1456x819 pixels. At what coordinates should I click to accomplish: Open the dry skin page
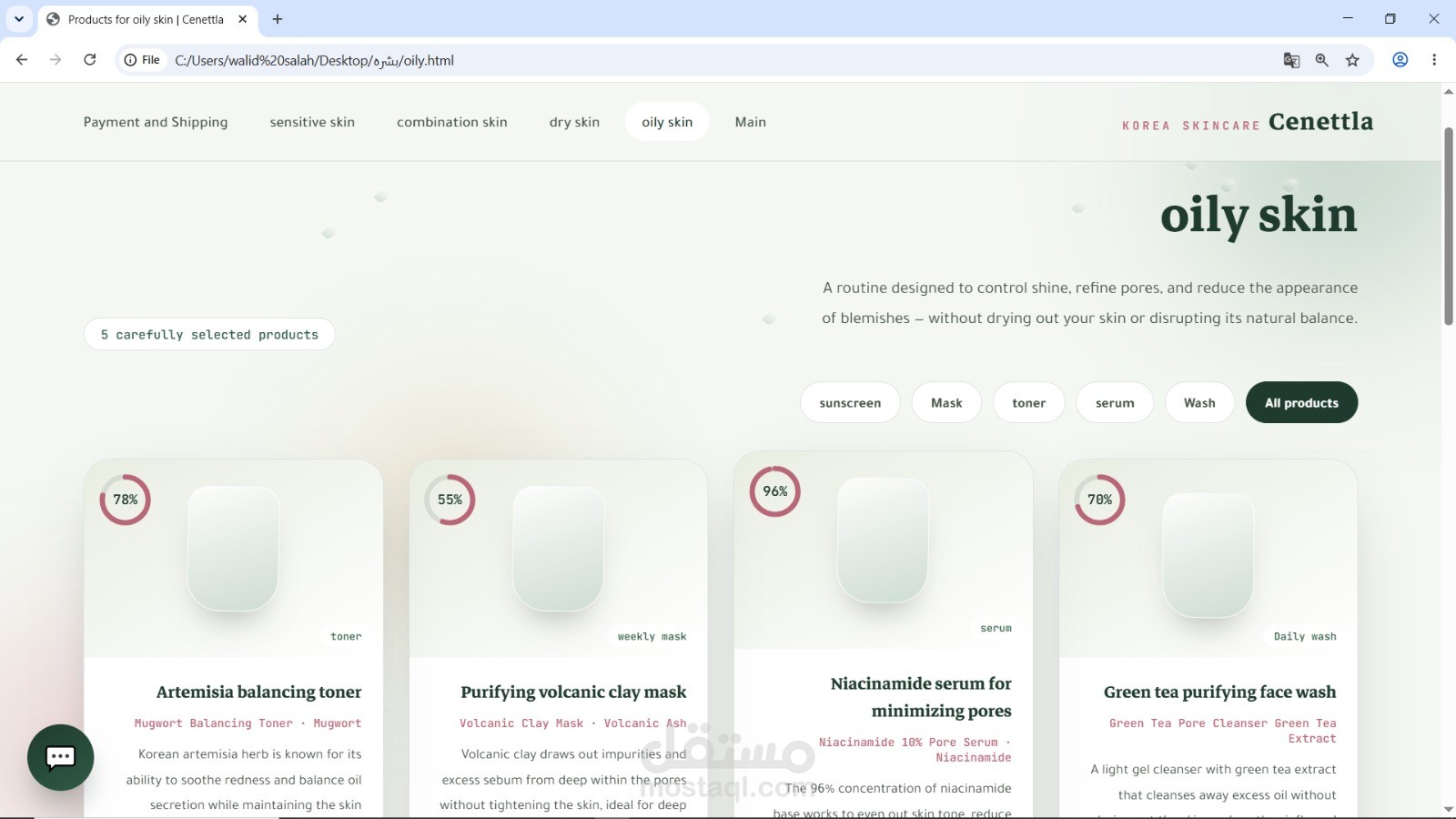(574, 122)
